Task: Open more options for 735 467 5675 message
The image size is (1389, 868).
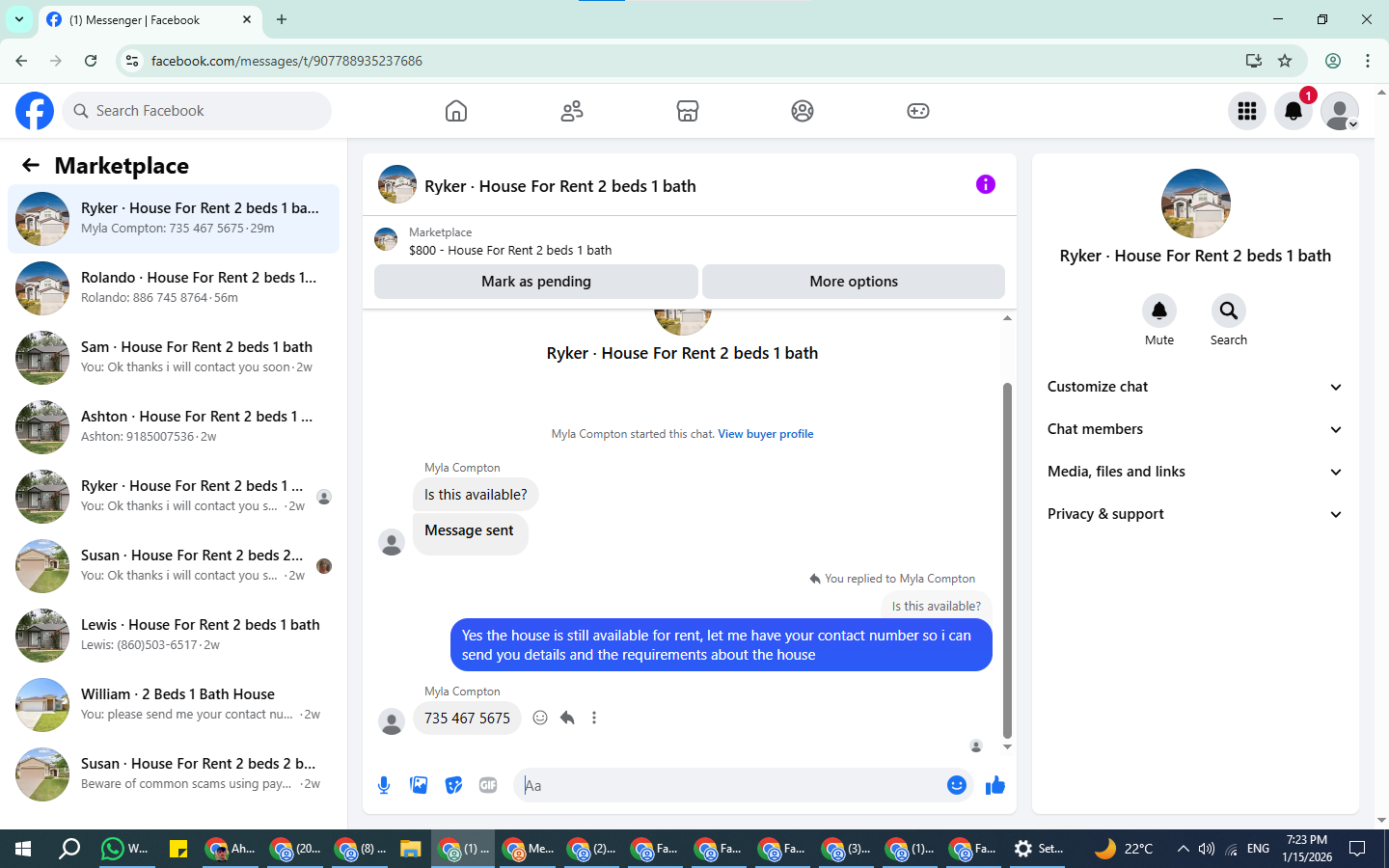Action: (594, 718)
